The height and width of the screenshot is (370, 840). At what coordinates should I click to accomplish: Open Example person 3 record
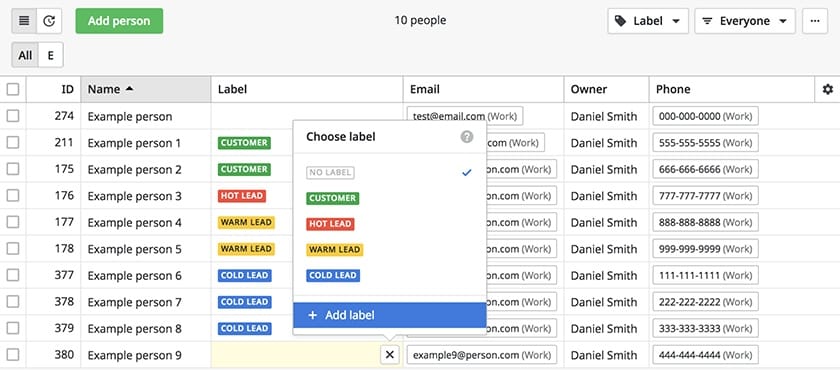[134, 196]
